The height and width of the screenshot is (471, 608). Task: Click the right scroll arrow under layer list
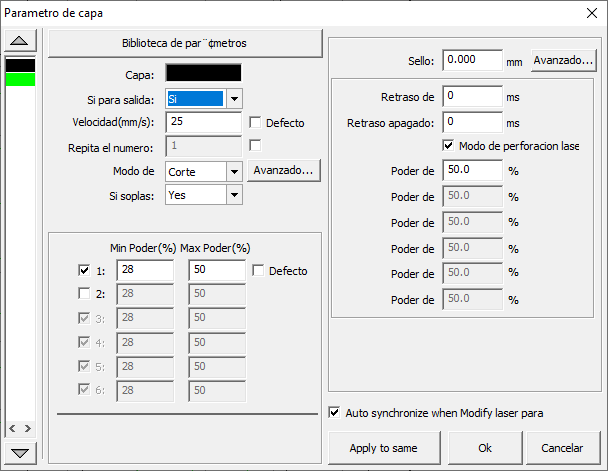(28, 429)
